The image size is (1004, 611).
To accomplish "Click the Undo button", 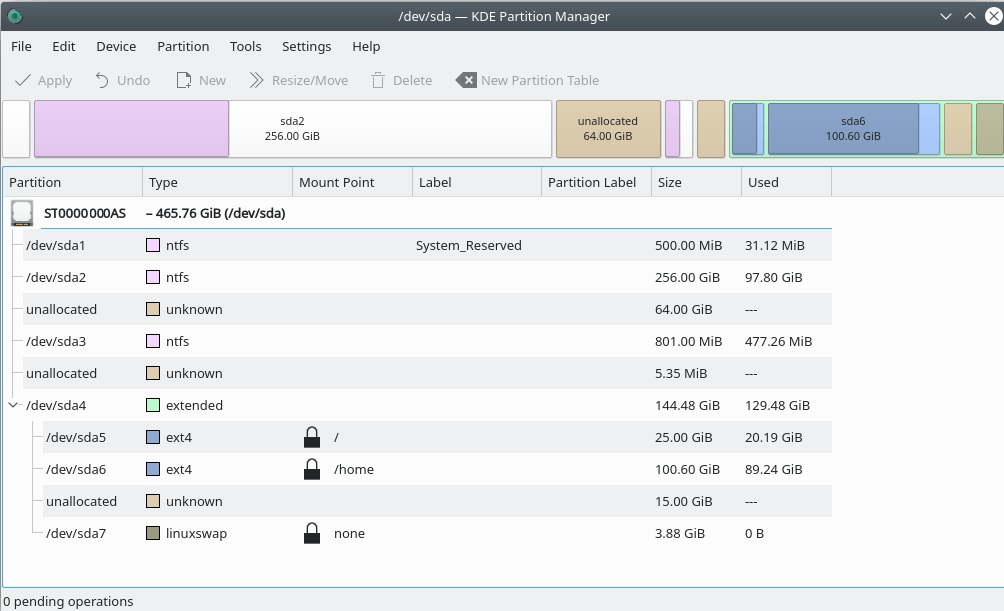I will click(x=122, y=80).
